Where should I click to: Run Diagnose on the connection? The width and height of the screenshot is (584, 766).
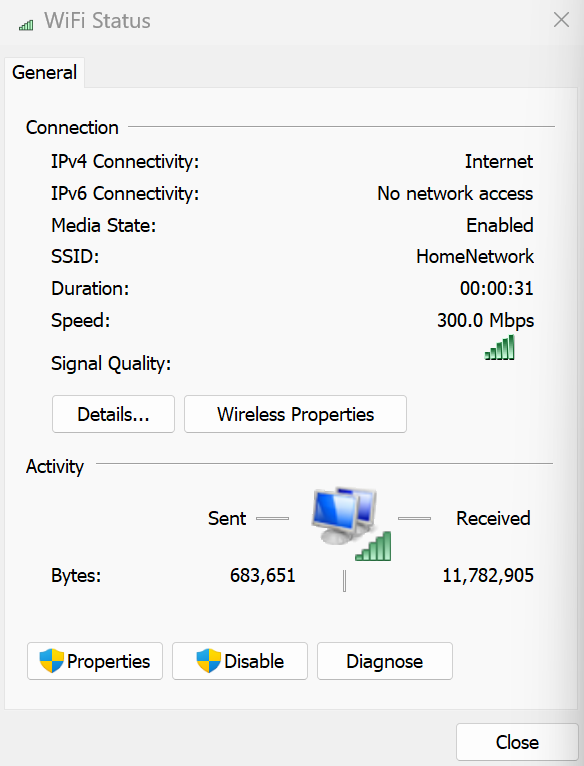(x=385, y=661)
